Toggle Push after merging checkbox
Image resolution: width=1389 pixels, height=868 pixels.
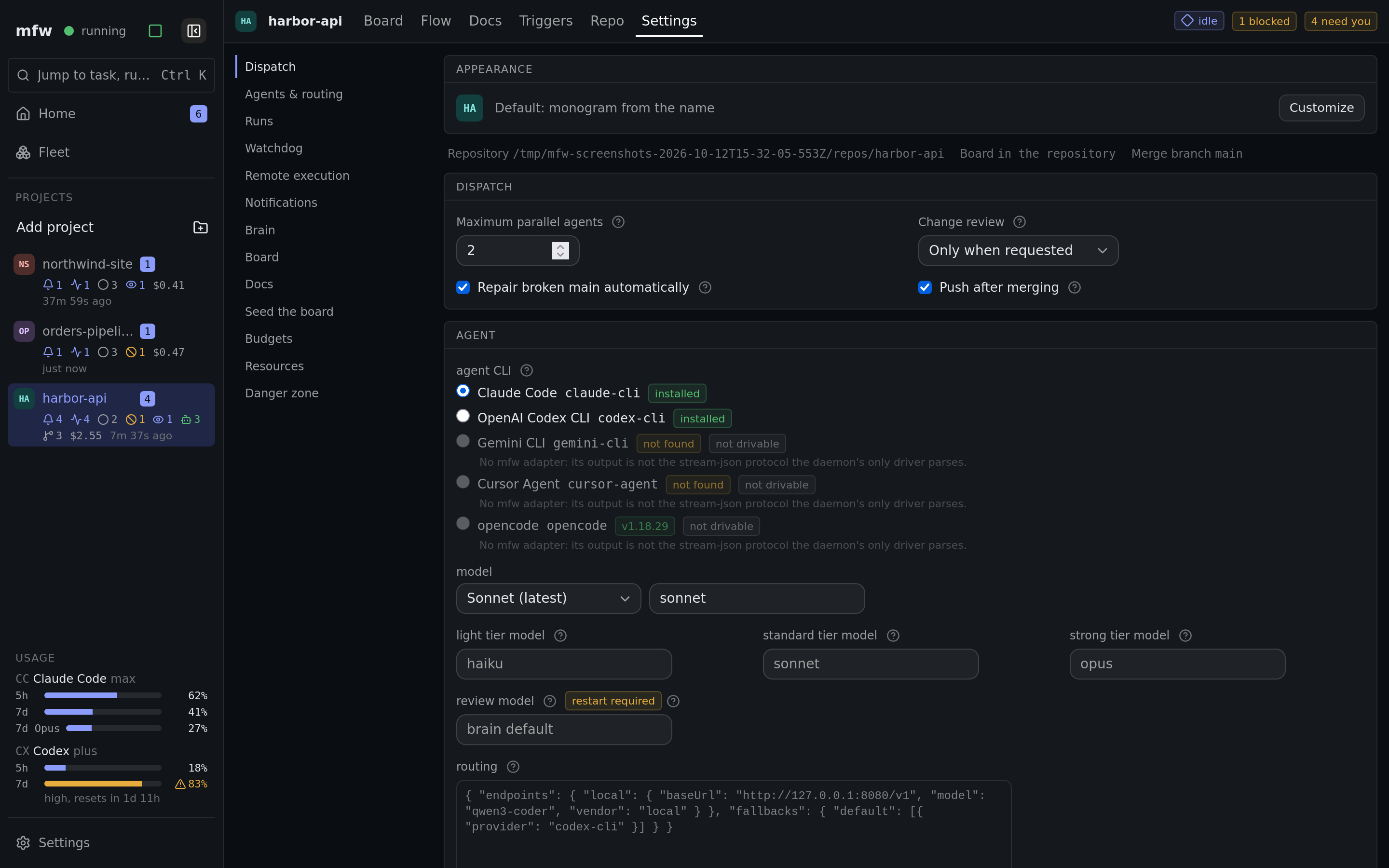925,287
